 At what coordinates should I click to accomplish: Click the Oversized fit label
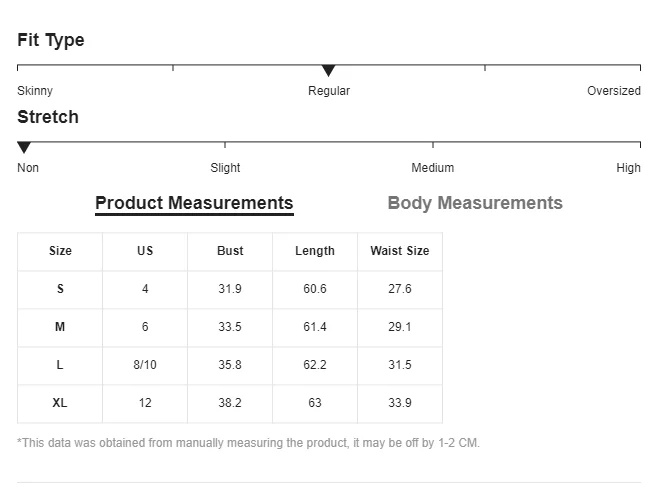(x=613, y=91)
